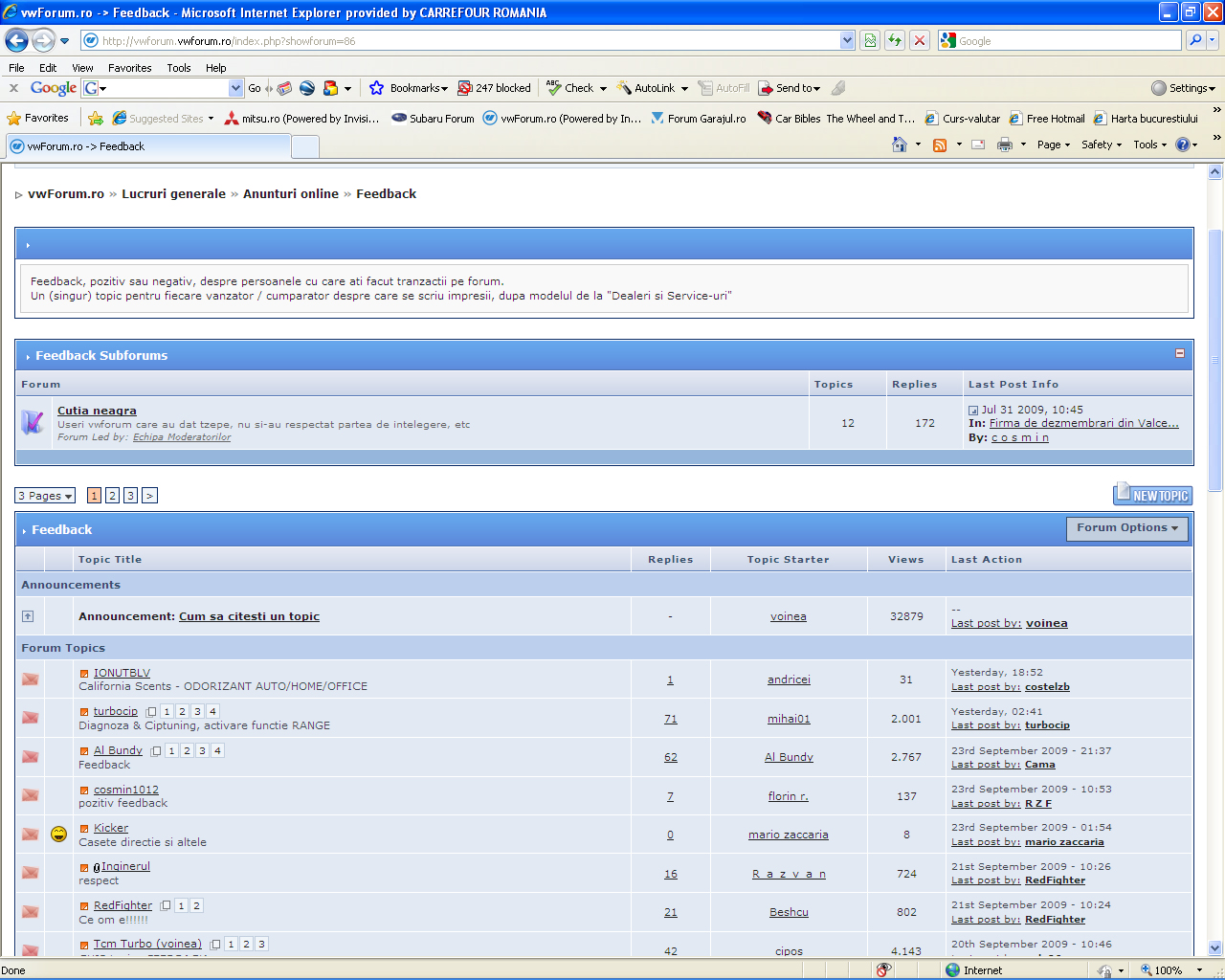Click the announcement icon for Cum sa citesti

pos(28,616)
